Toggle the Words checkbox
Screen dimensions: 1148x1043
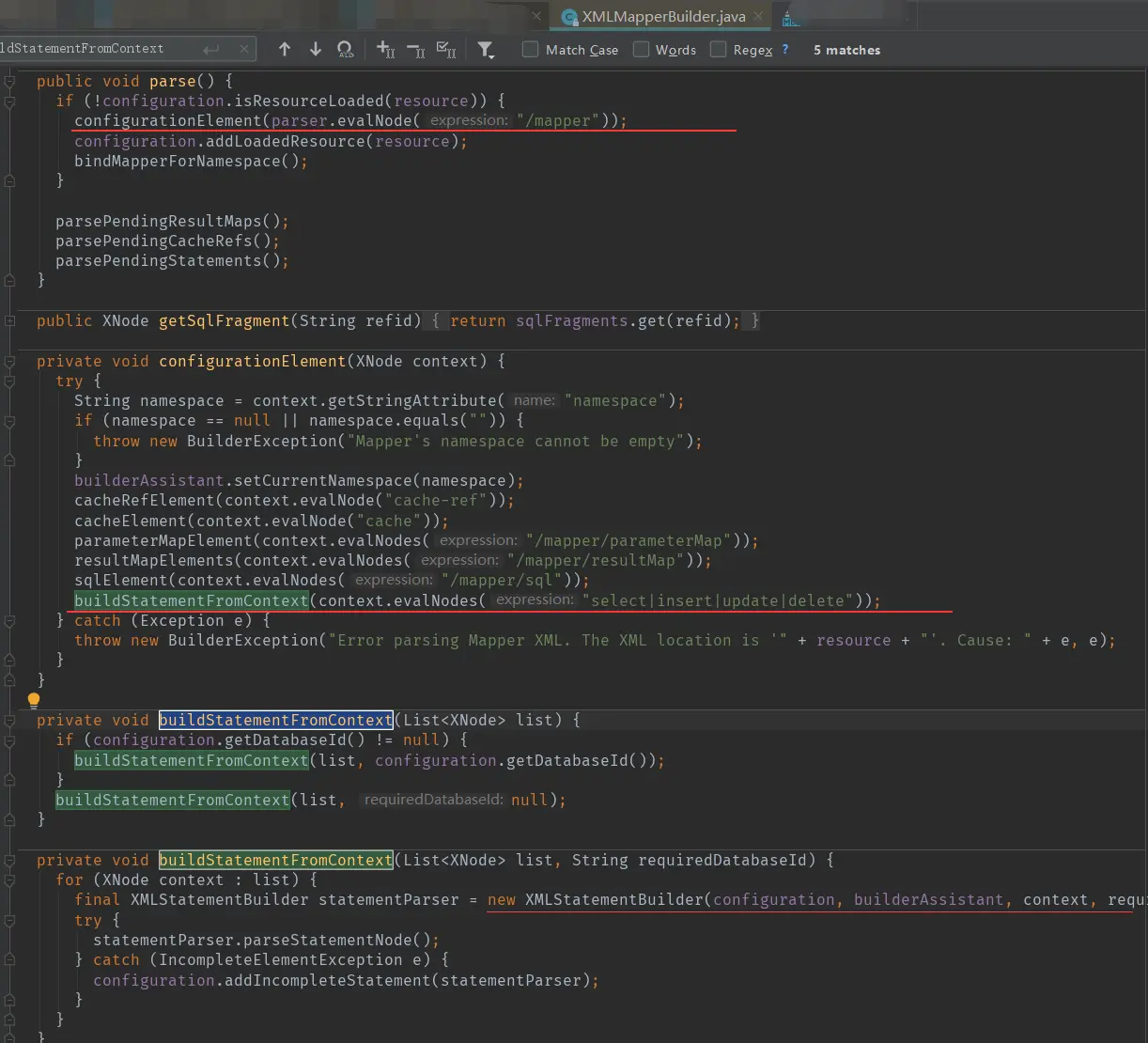point(642,50)
